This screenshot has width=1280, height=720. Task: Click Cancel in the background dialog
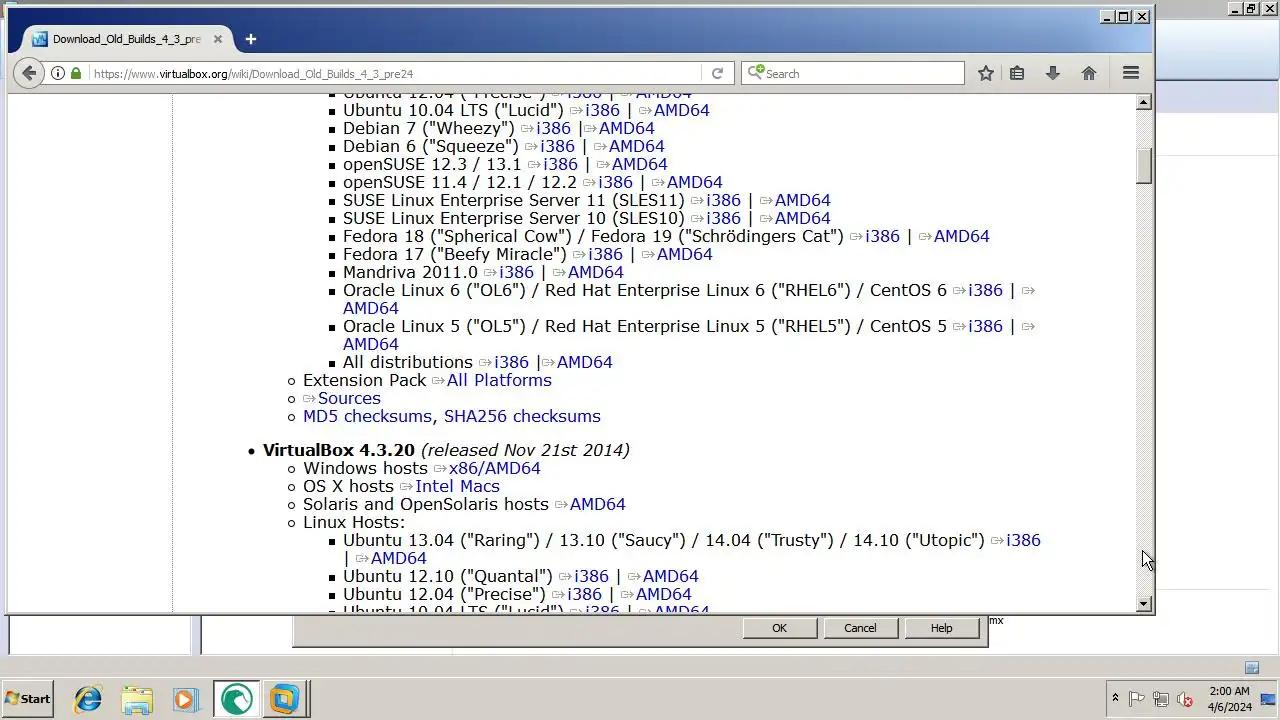(x=860, y=628)
